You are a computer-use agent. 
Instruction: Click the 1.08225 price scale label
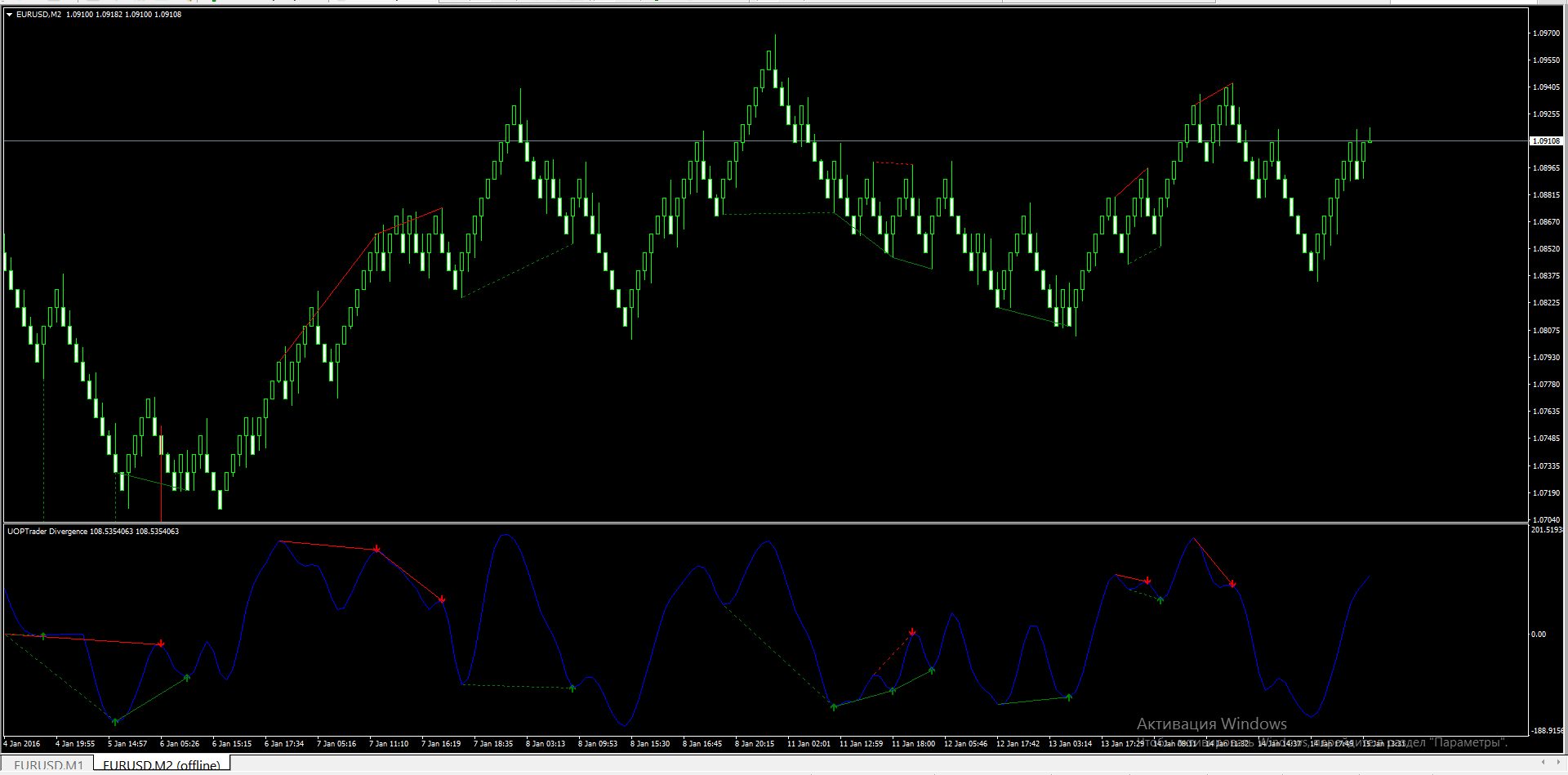pos(1546,303)
